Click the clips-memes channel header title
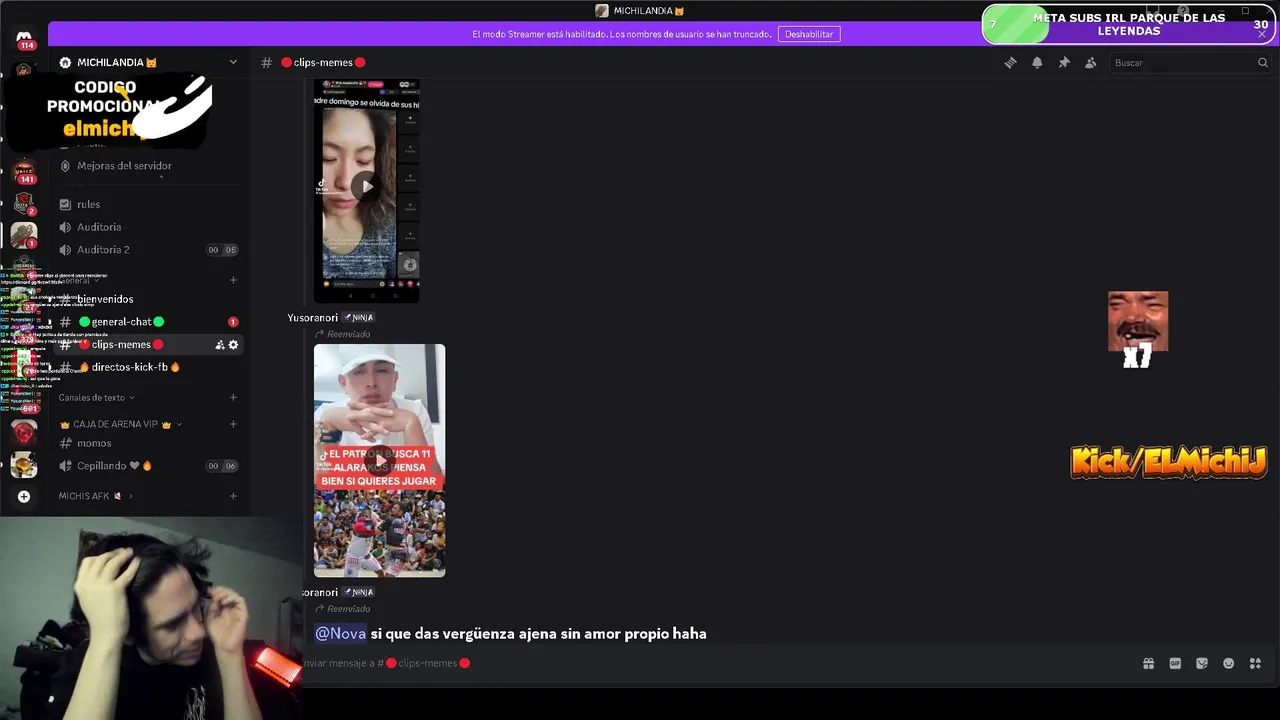This screenshot has width=1280, height=720. [x=323, y=62]
